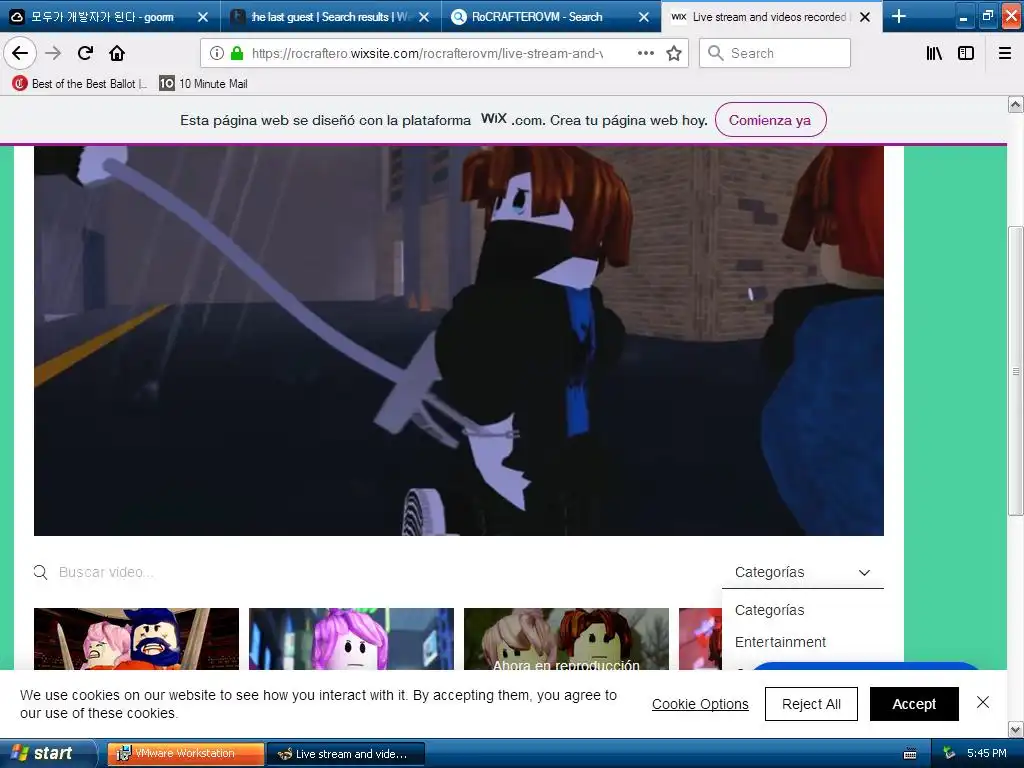Open a new tab with plus button
Viewport: 1024px width, 768px height.
[899, 16]
